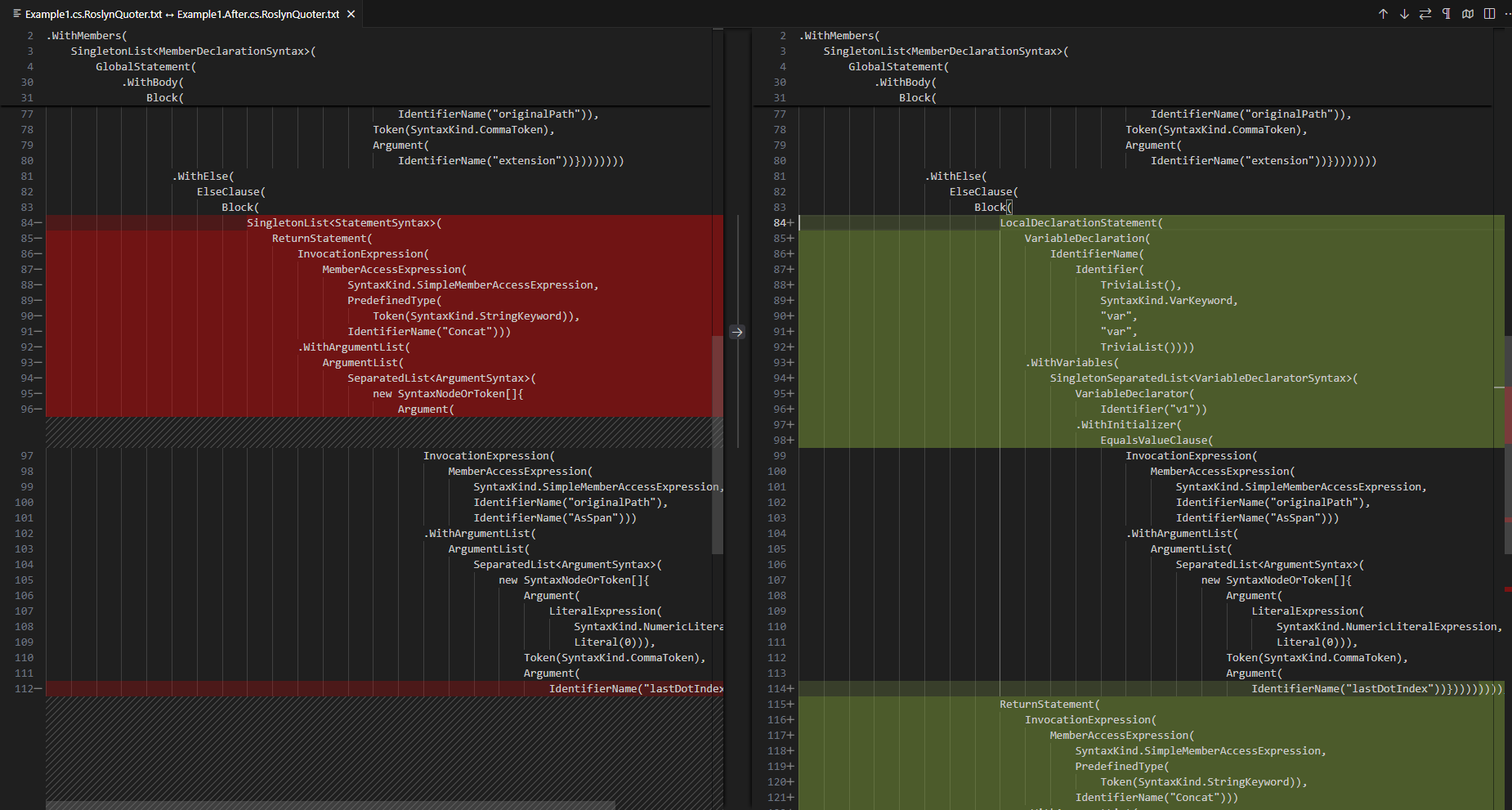Click left line IdentifierName("lastDotIndex at 112
1512x810 pixels.
[x=636, y=688]
